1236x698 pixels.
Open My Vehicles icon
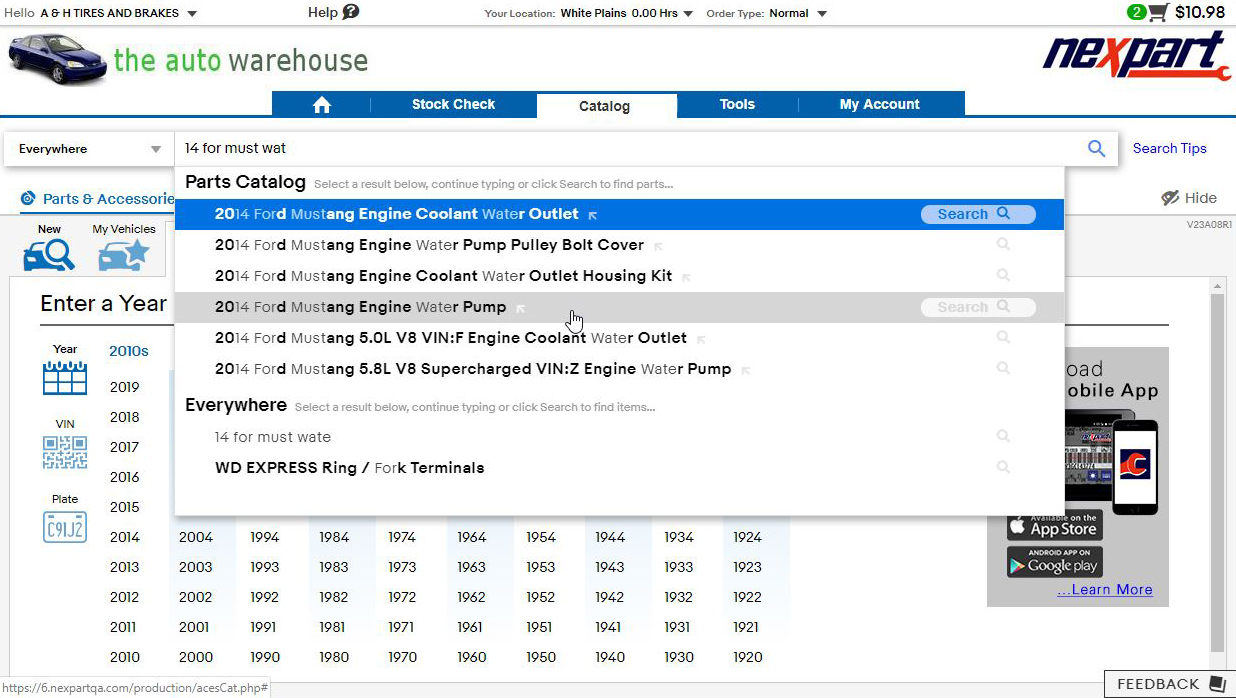click(124, 255)
